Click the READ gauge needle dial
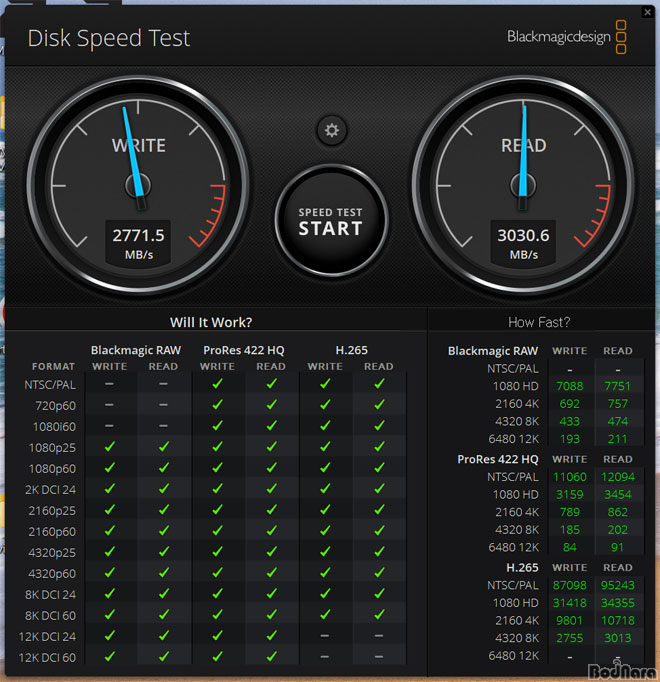The width and height of the screenshot is (660, 682). pos(523,186)
